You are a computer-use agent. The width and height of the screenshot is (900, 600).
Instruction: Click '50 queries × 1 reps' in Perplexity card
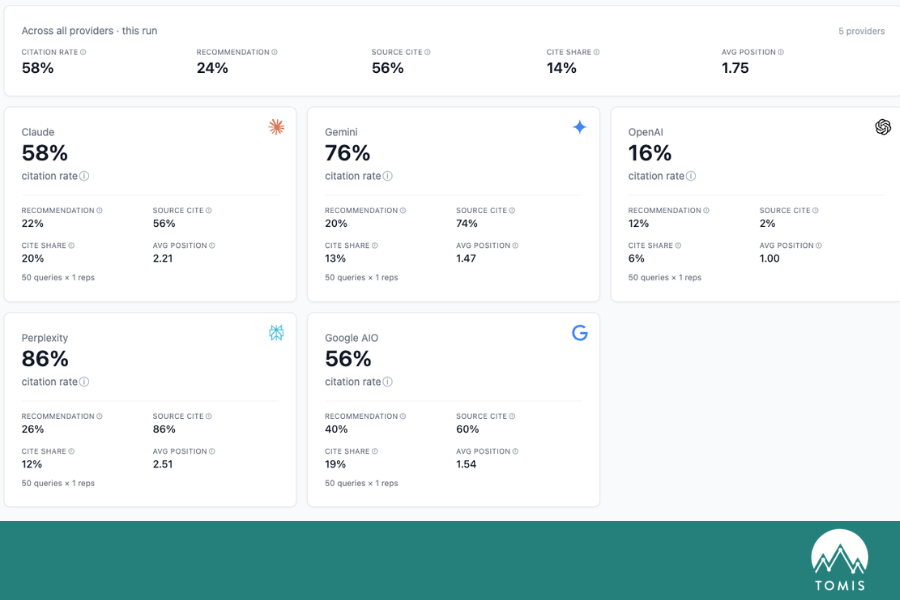[x=58, y=483]
